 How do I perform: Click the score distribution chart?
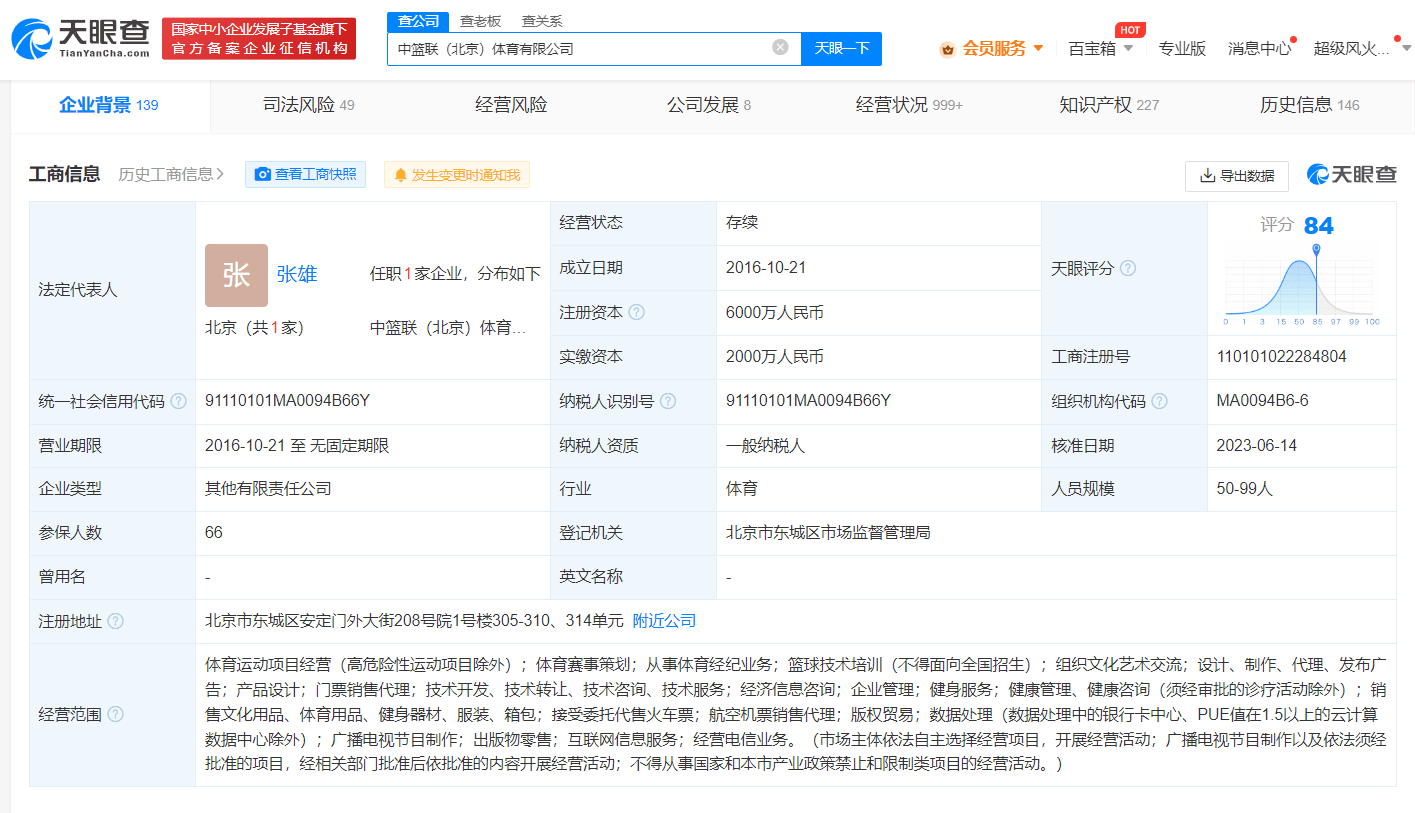pos(1302,285)
